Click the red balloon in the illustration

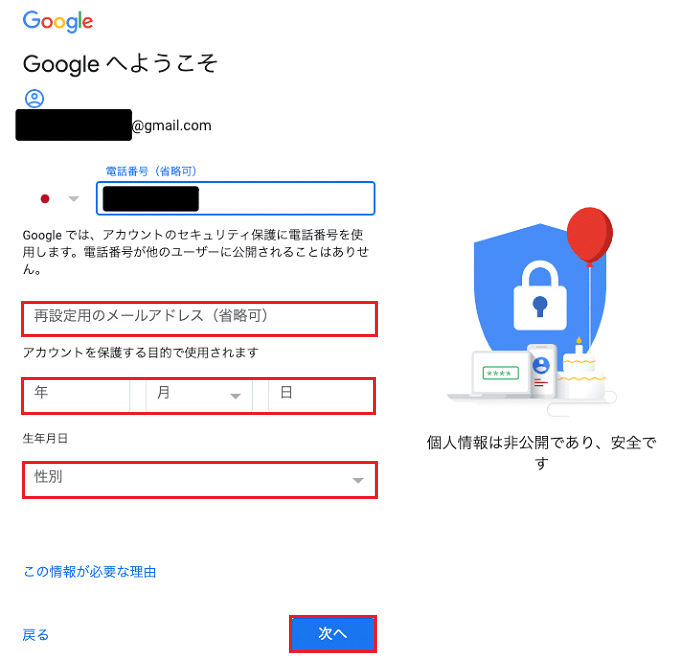(x=589, y=235)
